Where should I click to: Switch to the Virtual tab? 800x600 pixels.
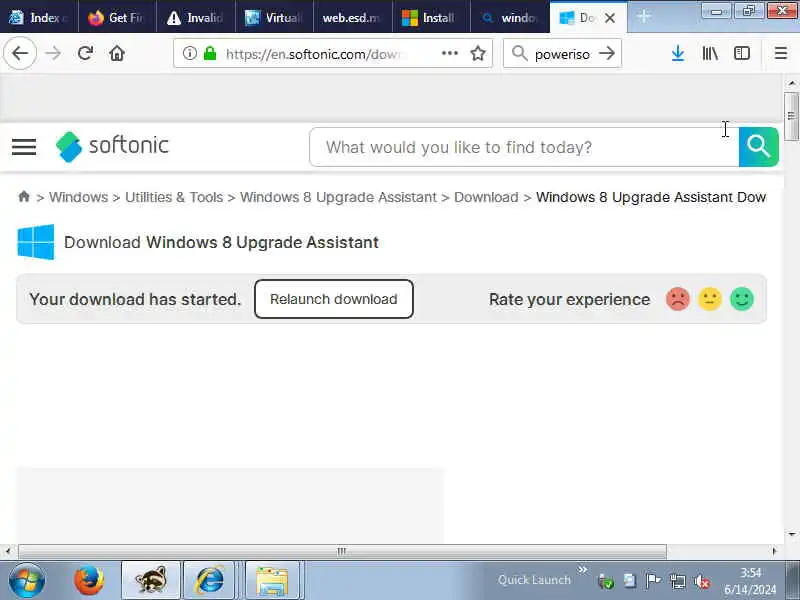pos(274,17)
